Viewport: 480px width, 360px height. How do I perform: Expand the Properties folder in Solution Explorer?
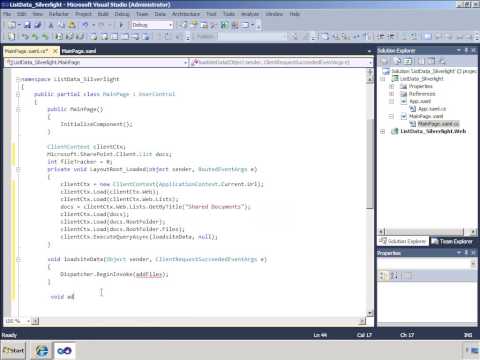(x=391, y=86)
